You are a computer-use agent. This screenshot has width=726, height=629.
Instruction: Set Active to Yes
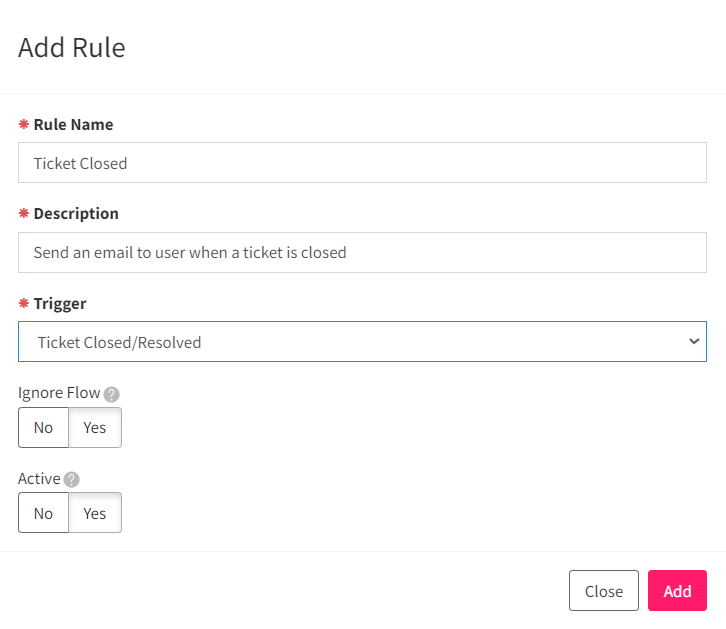coord(95,513)
